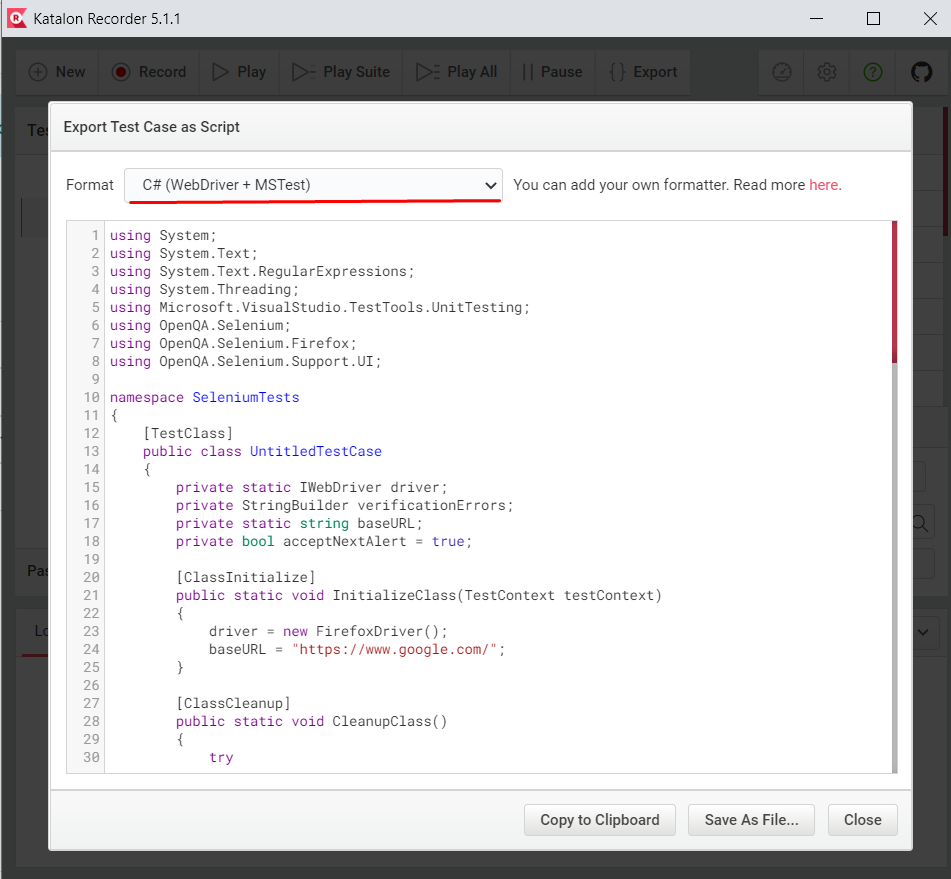The image size is (951, 879).
Task: Play the current test case
Action: [x=238, y=72]
